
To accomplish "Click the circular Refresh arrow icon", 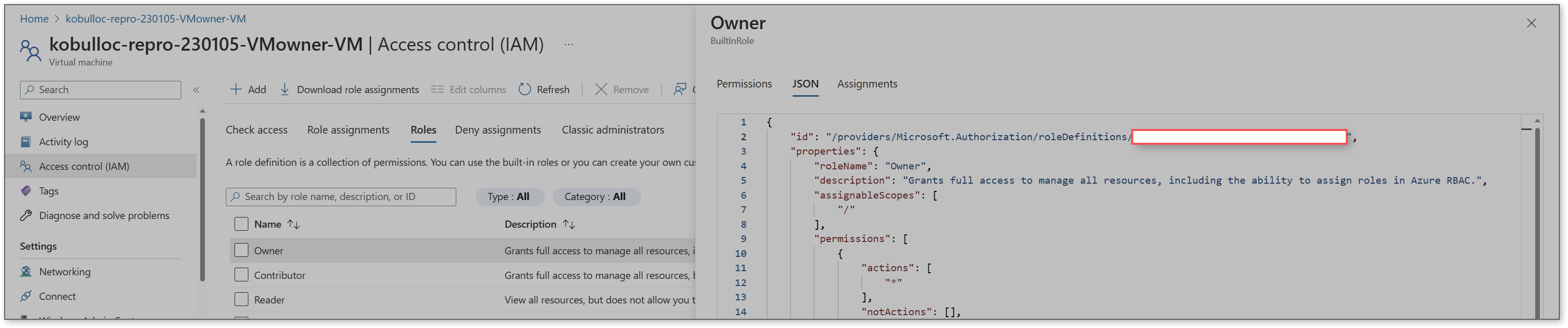I will coord(525,90).
